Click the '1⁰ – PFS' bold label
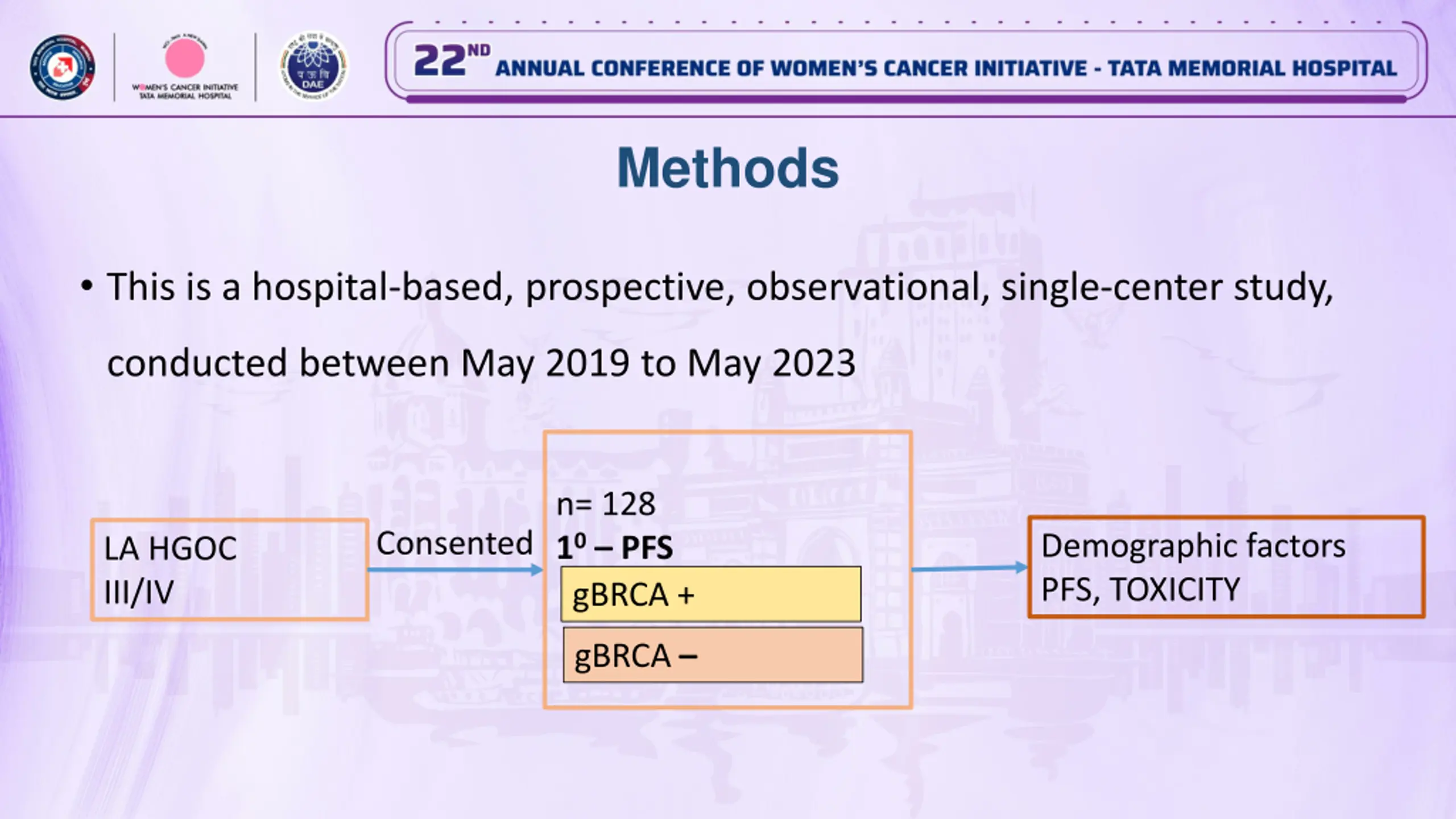The image size is (1456, 819). tap(615, 547)
